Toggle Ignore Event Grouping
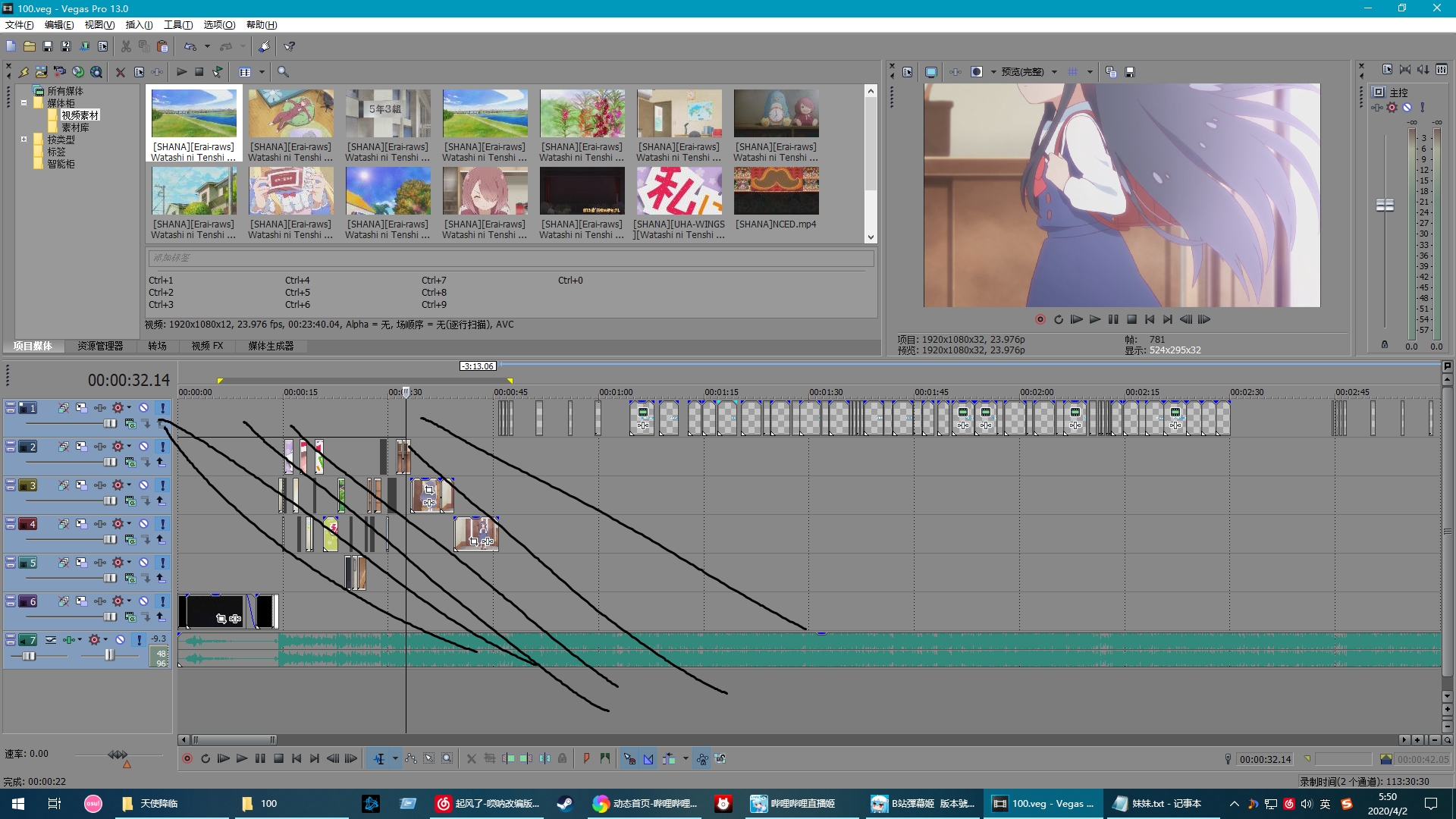The width and height of the screenshot is (1456, 819). (720, 759)
